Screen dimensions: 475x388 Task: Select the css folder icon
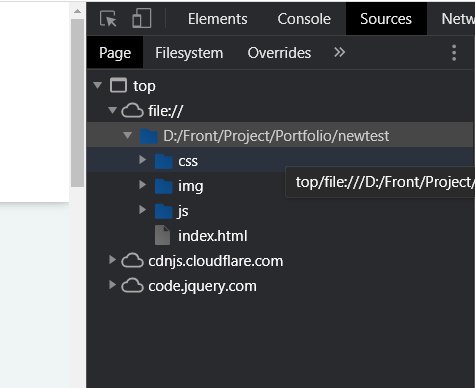pos(164,161)
